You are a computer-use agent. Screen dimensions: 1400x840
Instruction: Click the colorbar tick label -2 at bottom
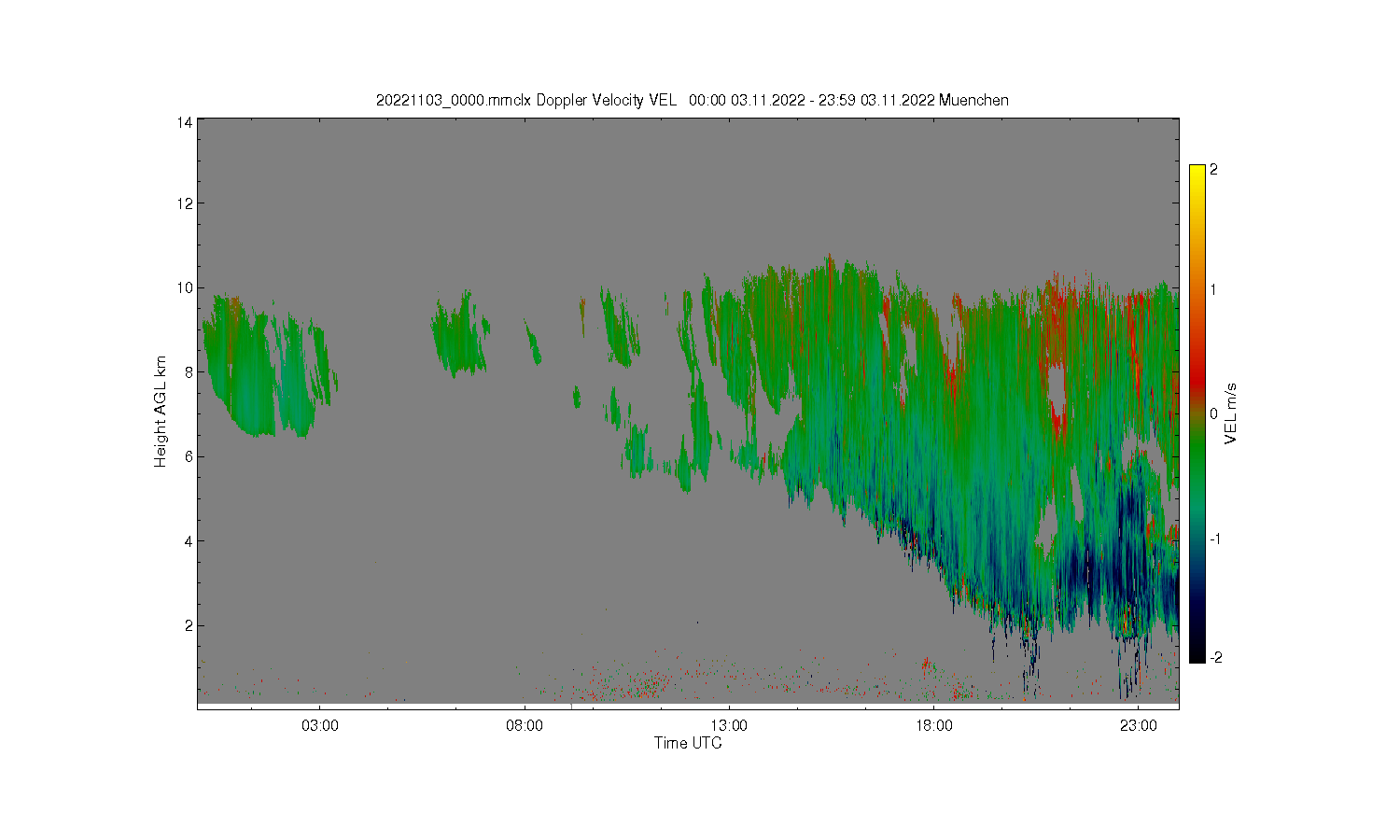(1215, 657)
